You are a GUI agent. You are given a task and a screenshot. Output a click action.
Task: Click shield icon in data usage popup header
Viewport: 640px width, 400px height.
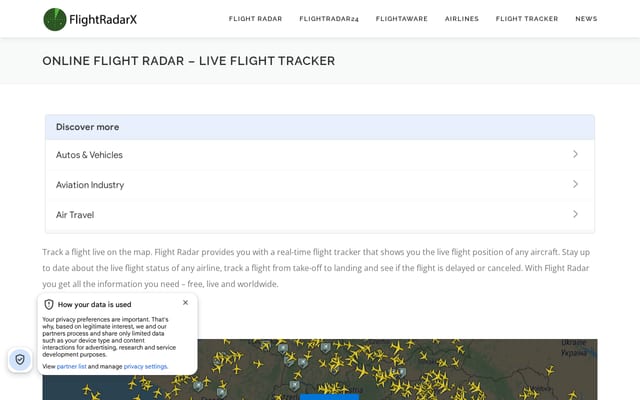pos(49,304)
